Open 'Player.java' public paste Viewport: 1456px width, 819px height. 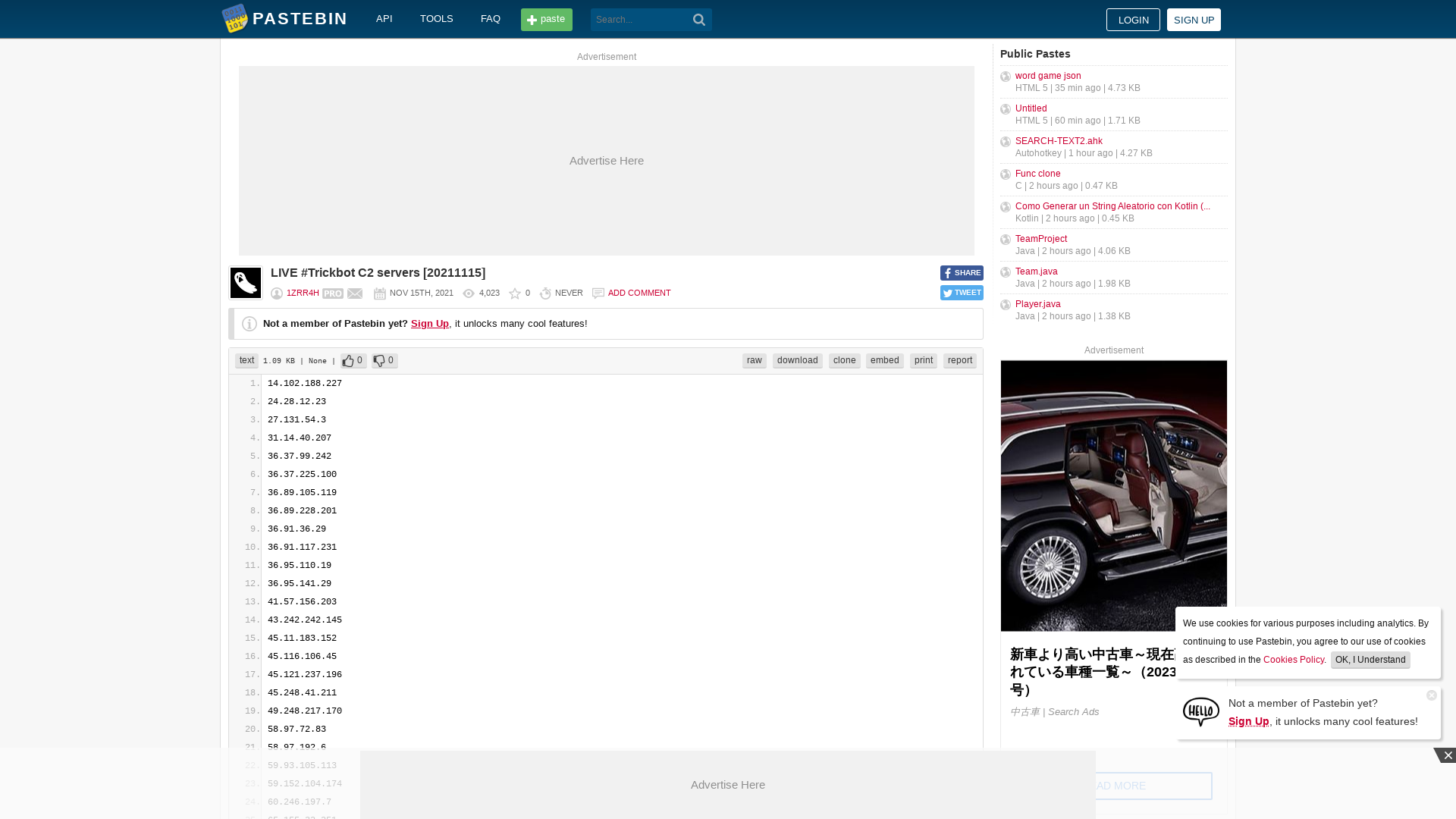point(1038,304)
